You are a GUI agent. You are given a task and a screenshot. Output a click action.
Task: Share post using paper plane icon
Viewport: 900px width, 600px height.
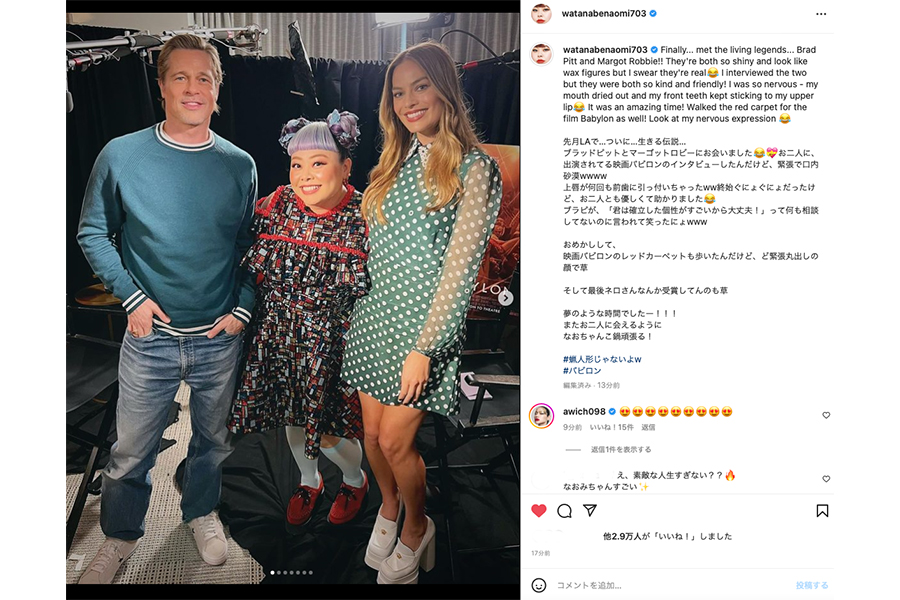click(x=589, y=510)
